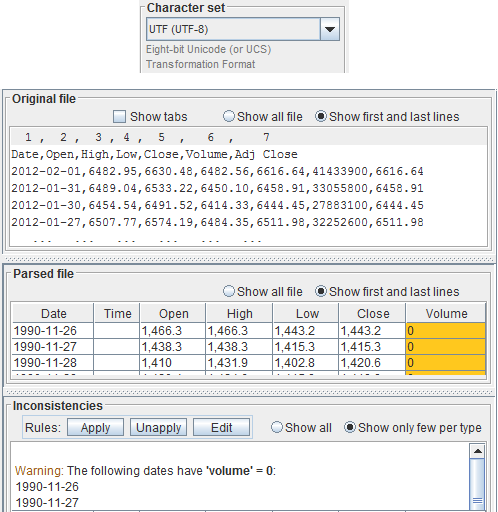Click High value 1,431.9 cell
Image resolution: width=498 pixels, height=512 pixels.
(x=239, y=363)
